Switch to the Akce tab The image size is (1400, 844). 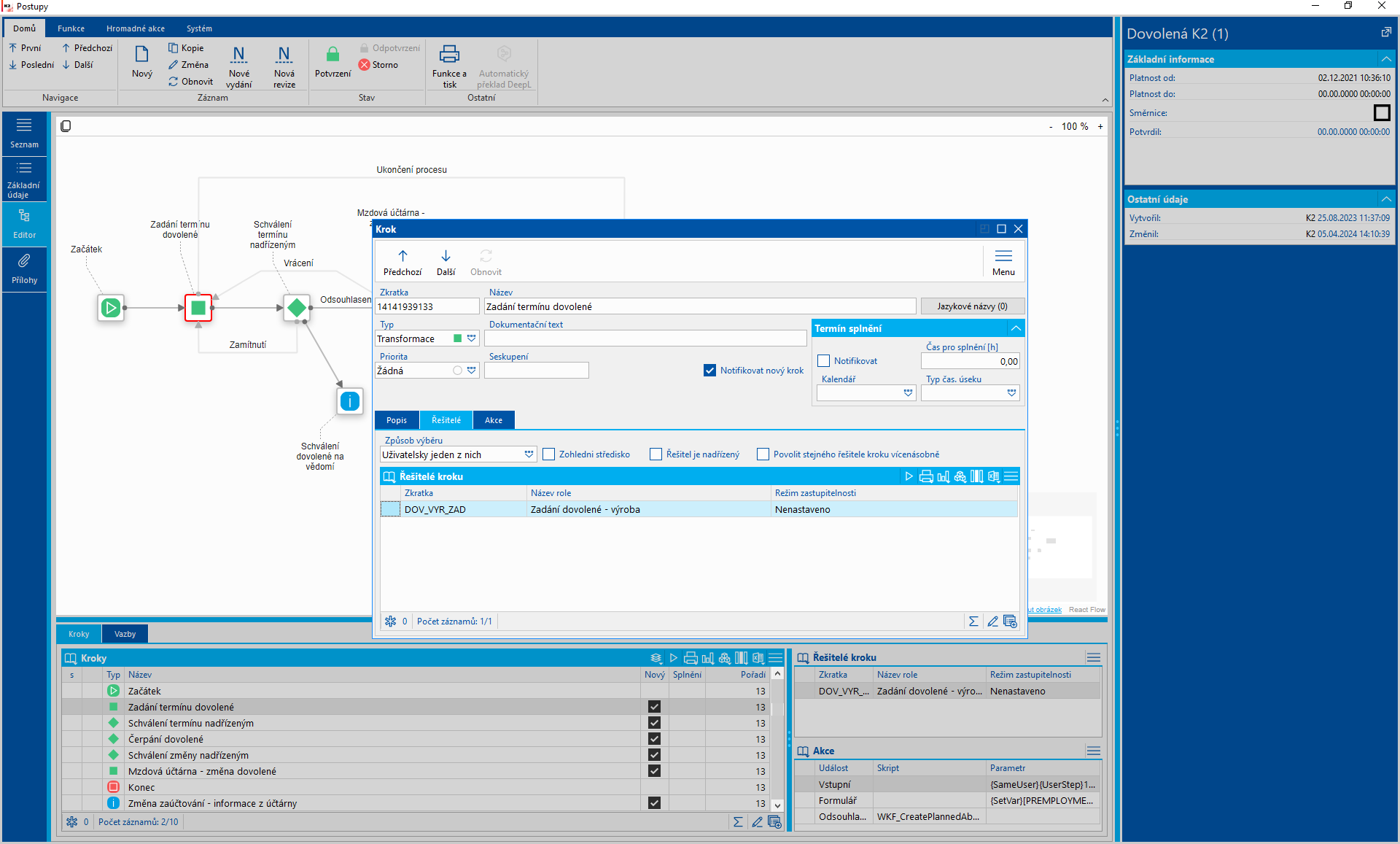pyautogui.click(x=494, y=420)
